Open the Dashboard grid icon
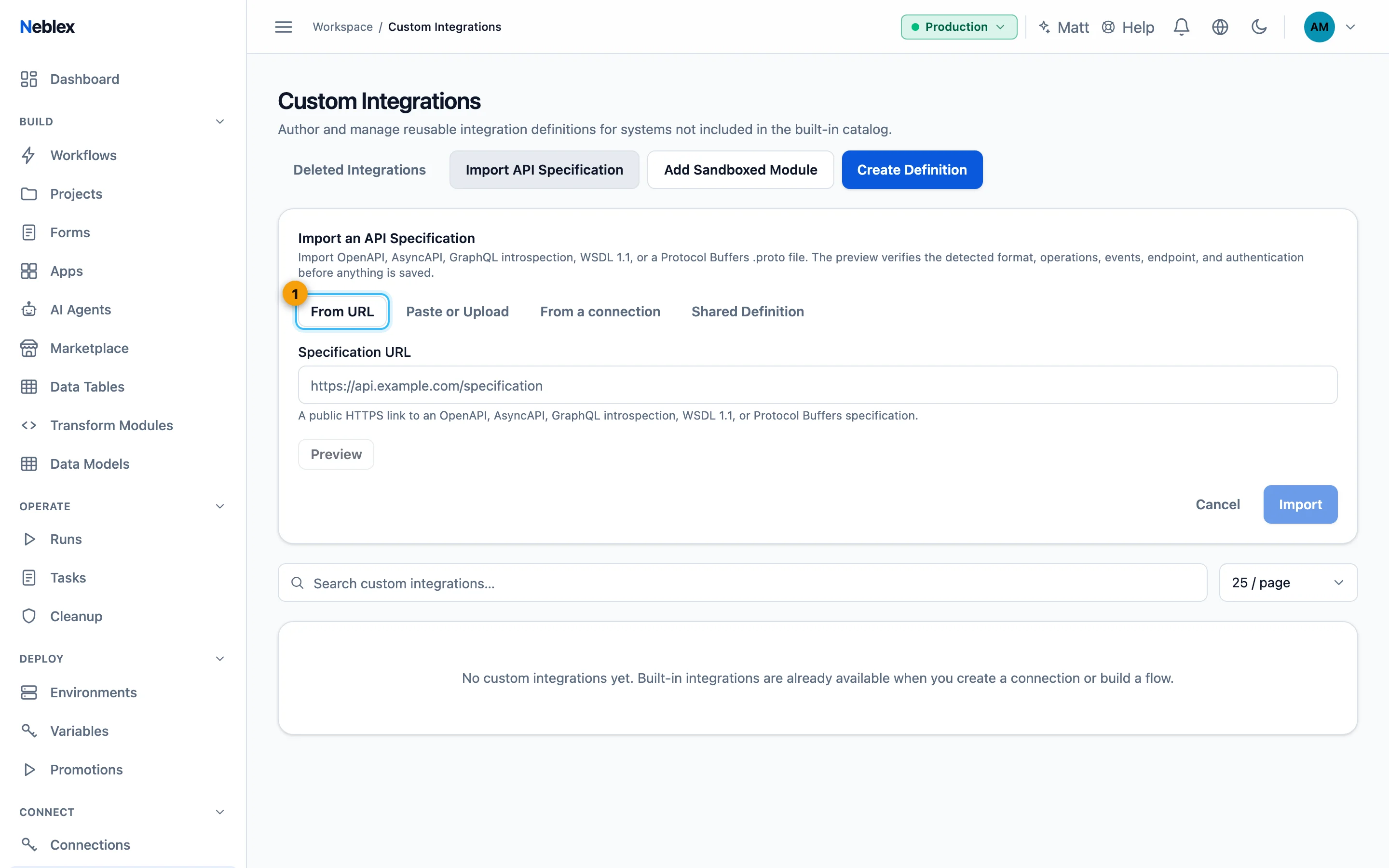The width and height of the screenshot is (1389, 868). click(x=29, y=79)
